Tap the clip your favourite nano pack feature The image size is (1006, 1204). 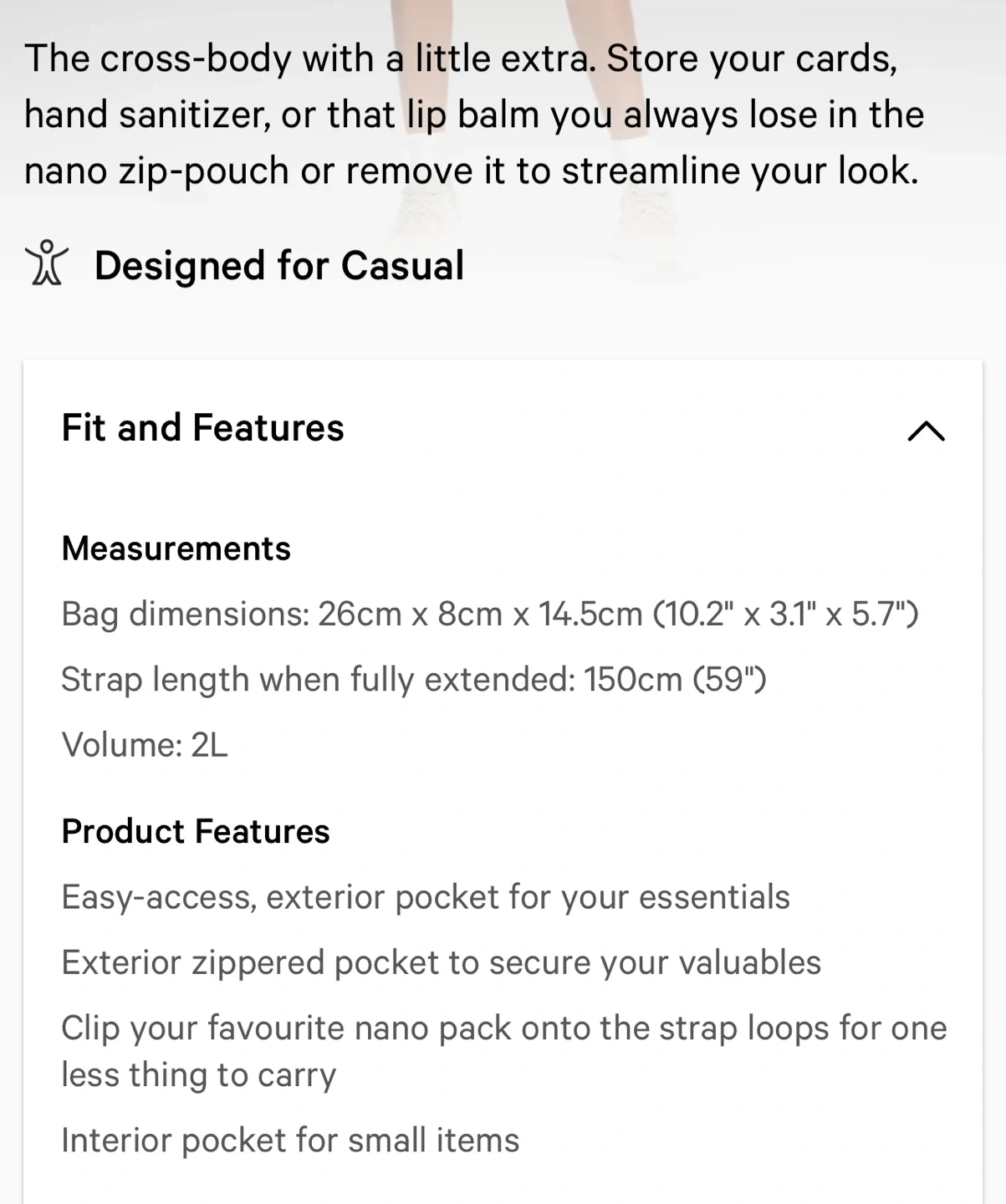[503, 1051]
